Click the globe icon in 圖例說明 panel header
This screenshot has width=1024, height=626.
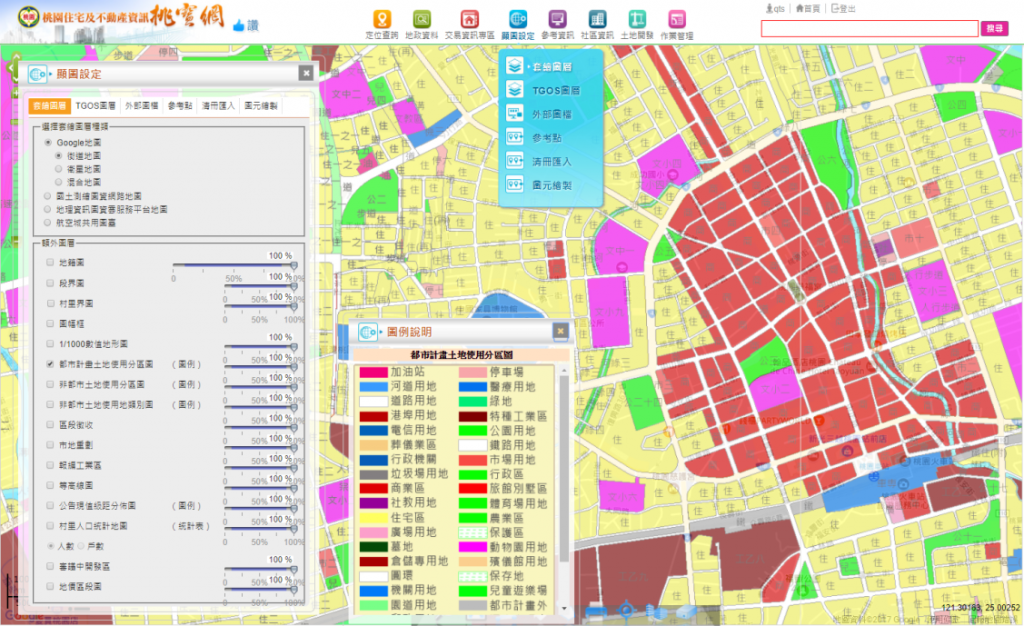(368, 332)
